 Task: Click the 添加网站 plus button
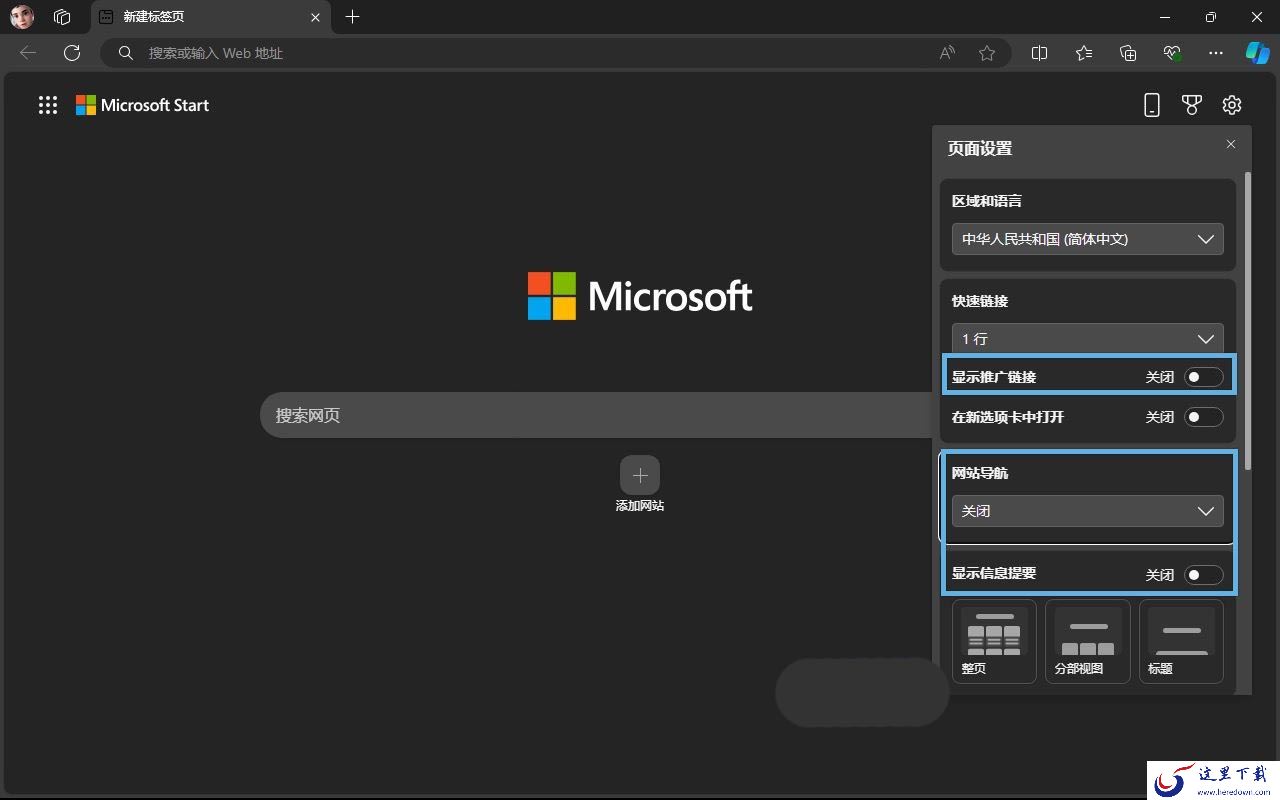[x=640, y=475]
